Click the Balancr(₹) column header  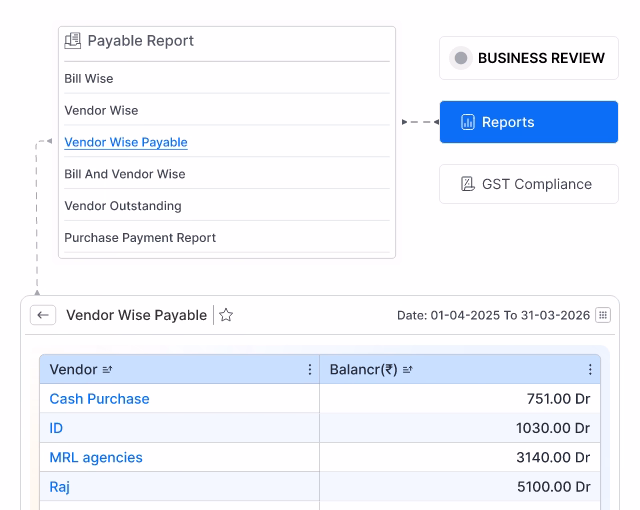click(460, 370)
